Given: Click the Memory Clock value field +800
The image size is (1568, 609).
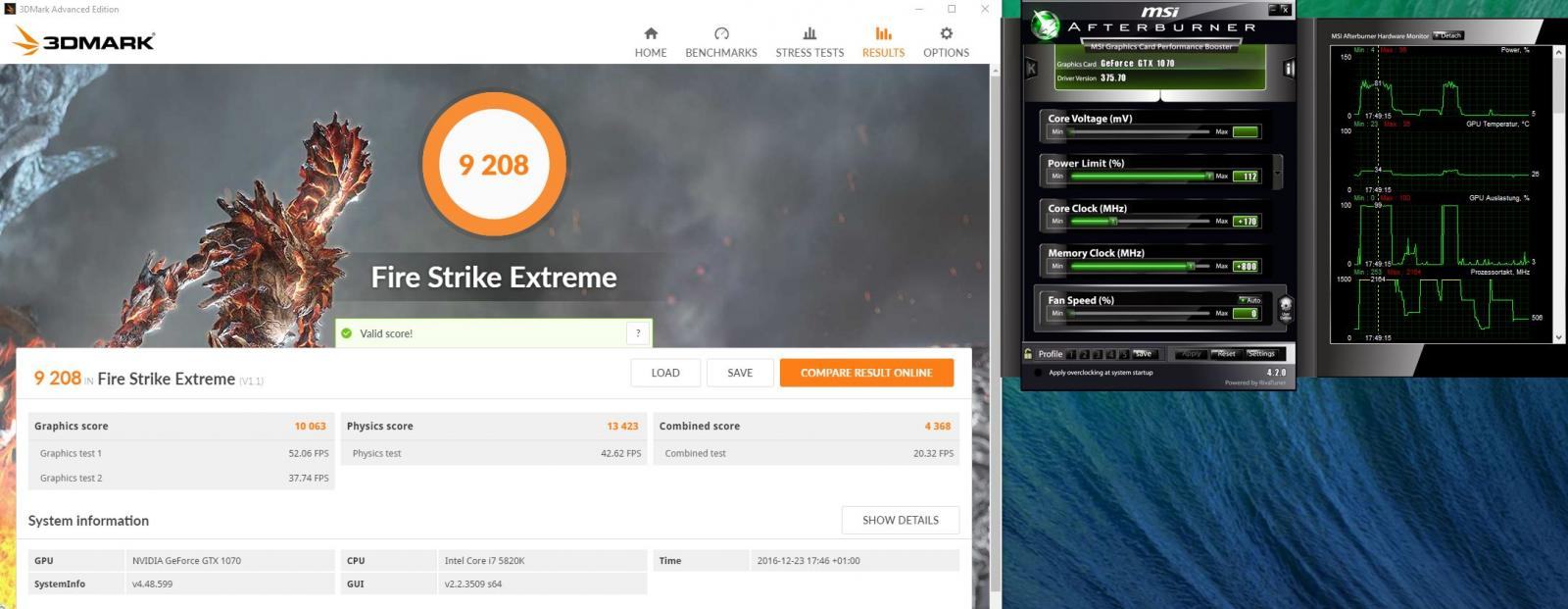Looking at the screenshot, I should pyautogui.click(x=1246, y=266).
